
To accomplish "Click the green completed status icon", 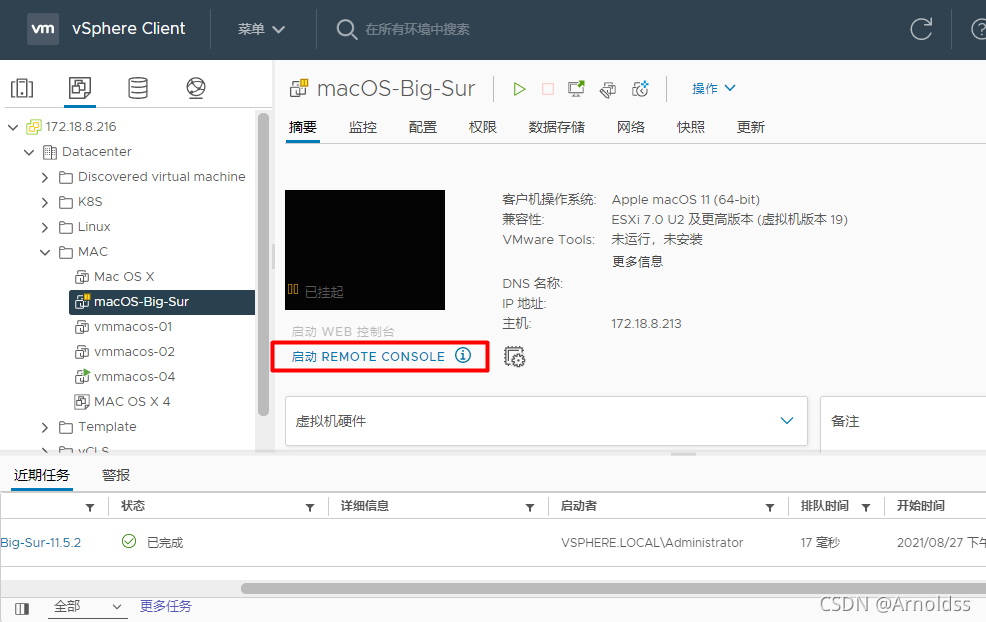I will tap(129, 541).
